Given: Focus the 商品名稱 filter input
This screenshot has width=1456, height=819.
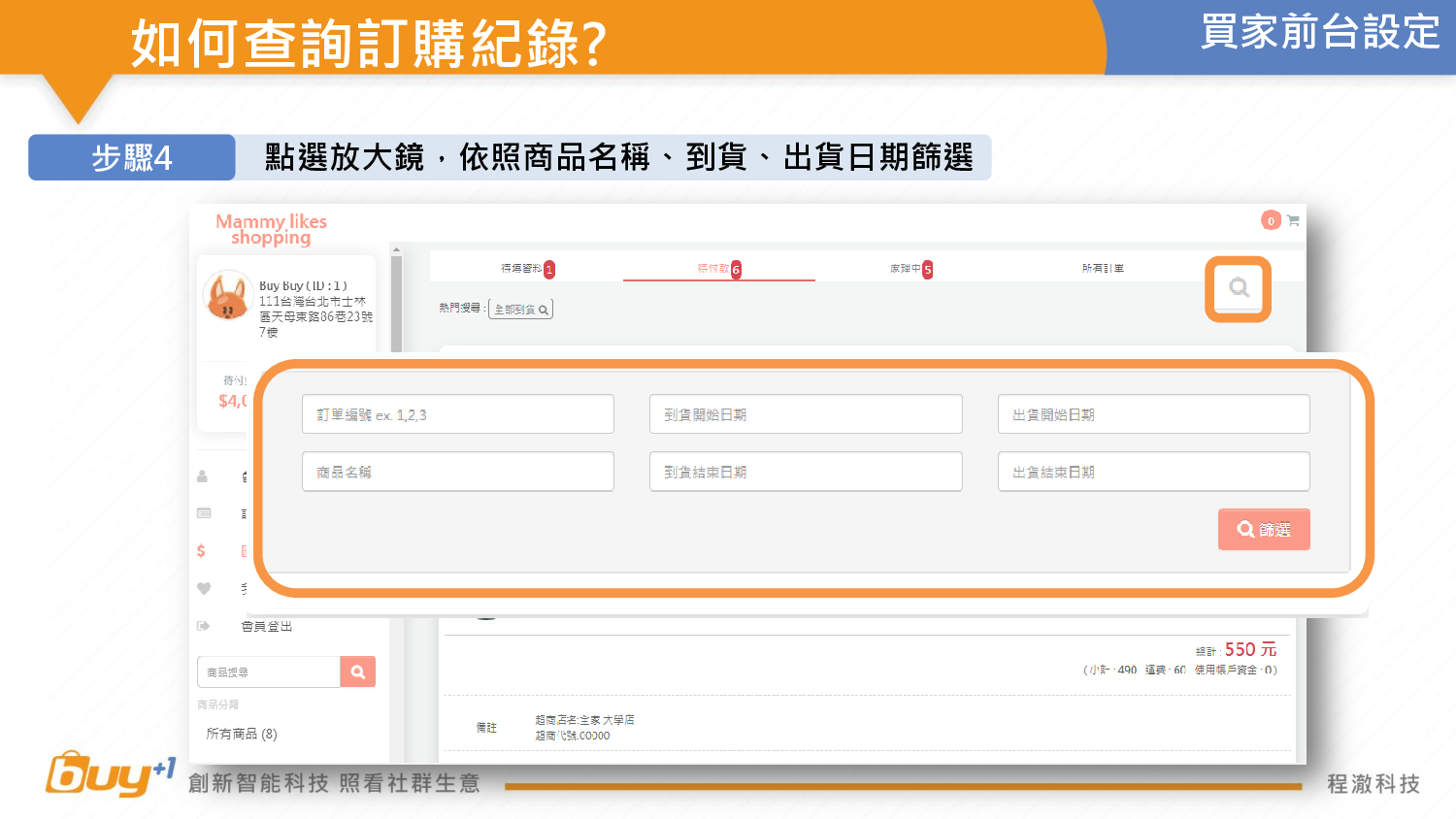Looking at the screenshot, I should point(457,472).
